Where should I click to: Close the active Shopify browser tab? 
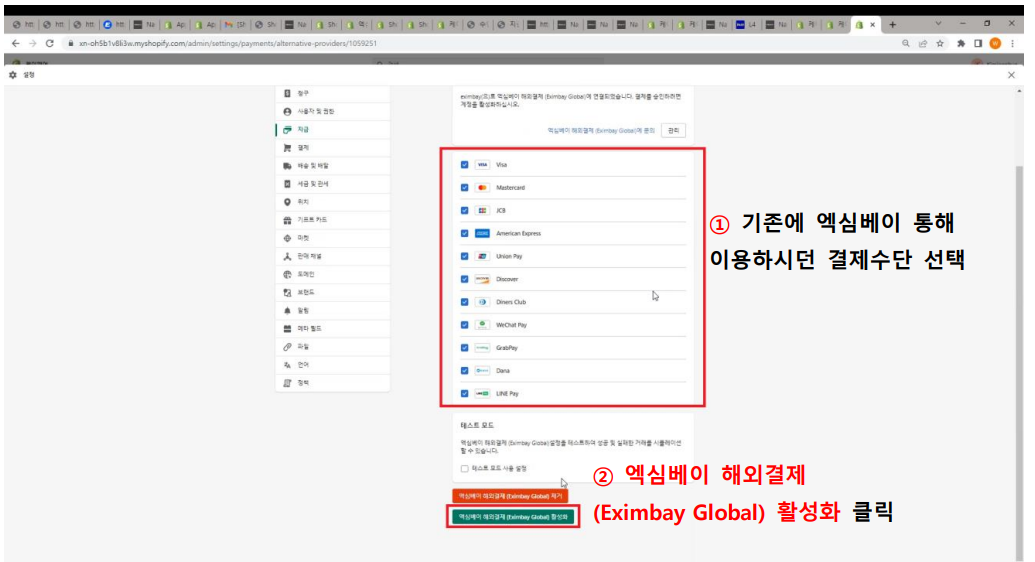click(x=873, y=24)
